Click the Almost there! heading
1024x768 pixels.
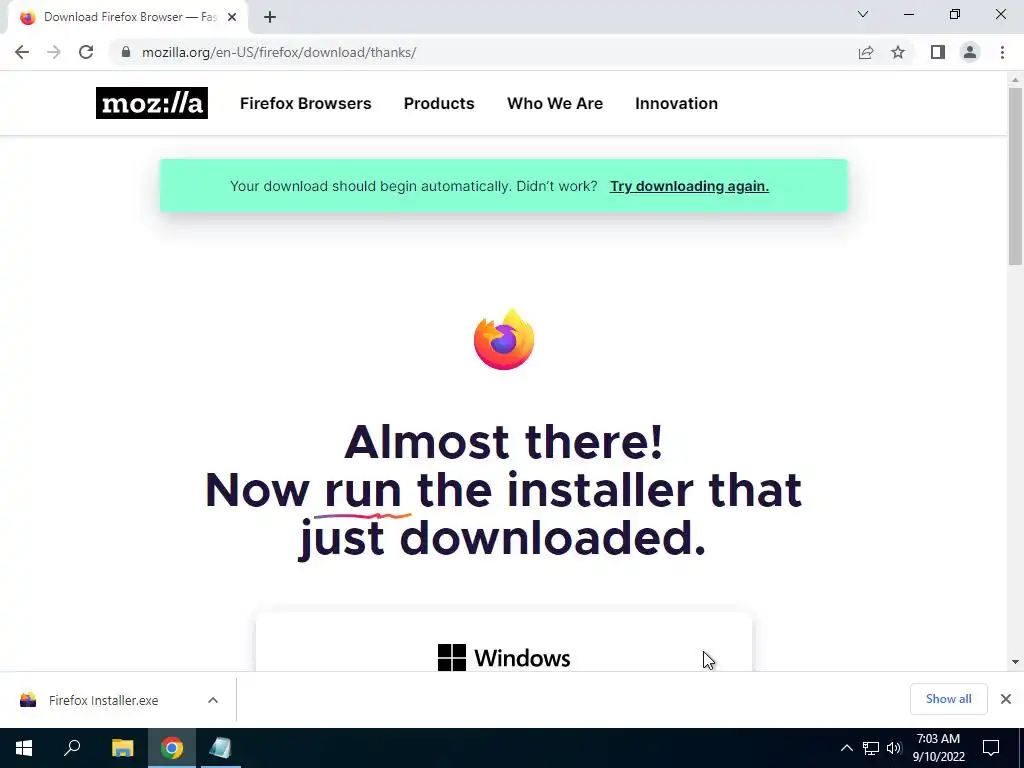coord(504,442)
